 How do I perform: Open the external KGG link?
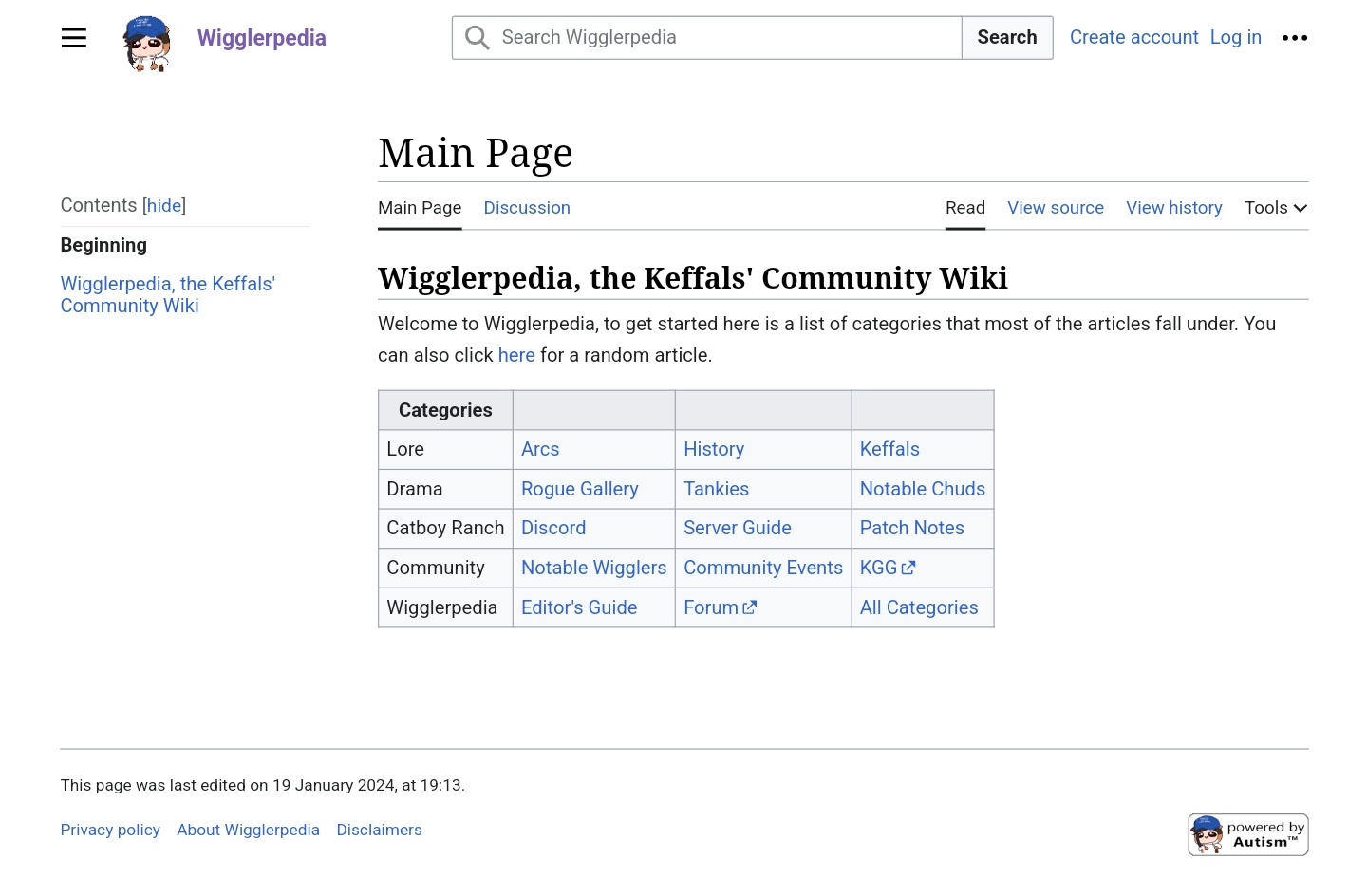888,568
